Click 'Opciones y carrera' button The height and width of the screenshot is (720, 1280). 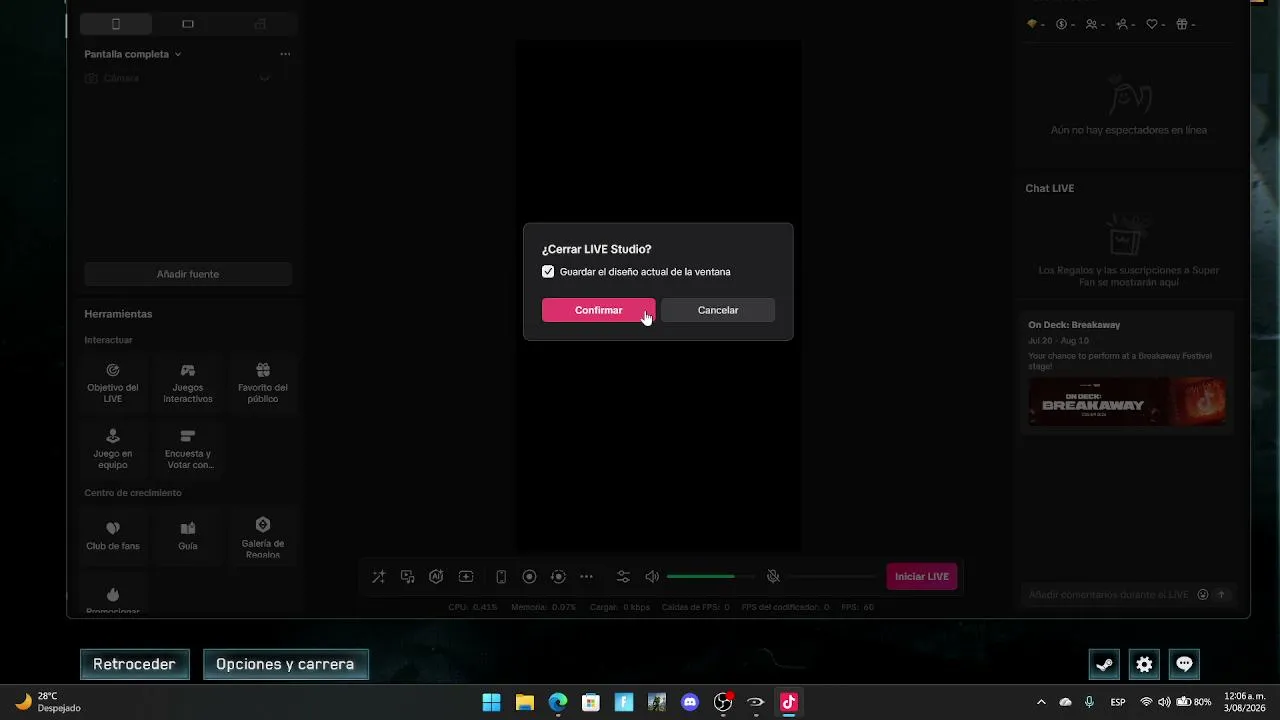pos(285,664)
